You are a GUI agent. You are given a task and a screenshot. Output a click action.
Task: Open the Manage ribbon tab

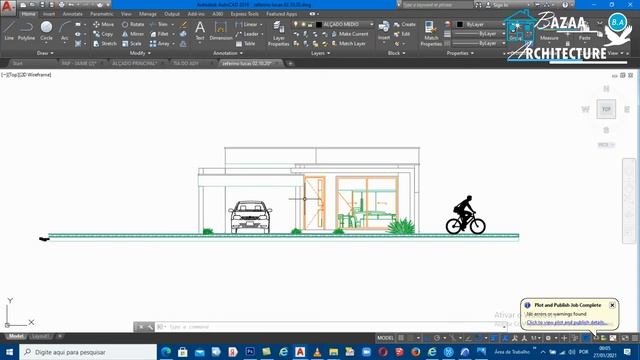[x=147, y=14]
